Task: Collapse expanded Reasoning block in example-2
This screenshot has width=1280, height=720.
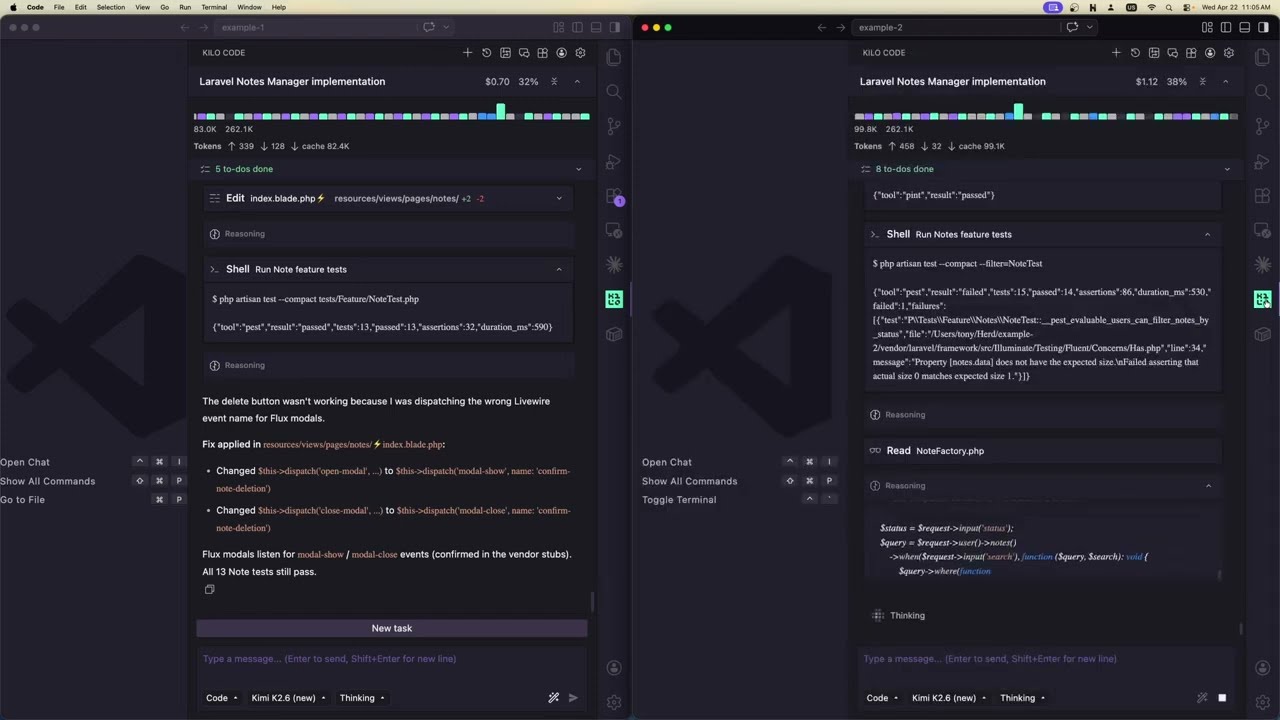Action: (1043, 486)
